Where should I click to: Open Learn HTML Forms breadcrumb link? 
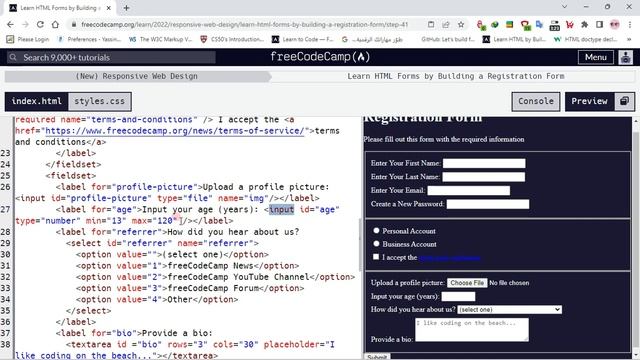(x=456, y=76)
